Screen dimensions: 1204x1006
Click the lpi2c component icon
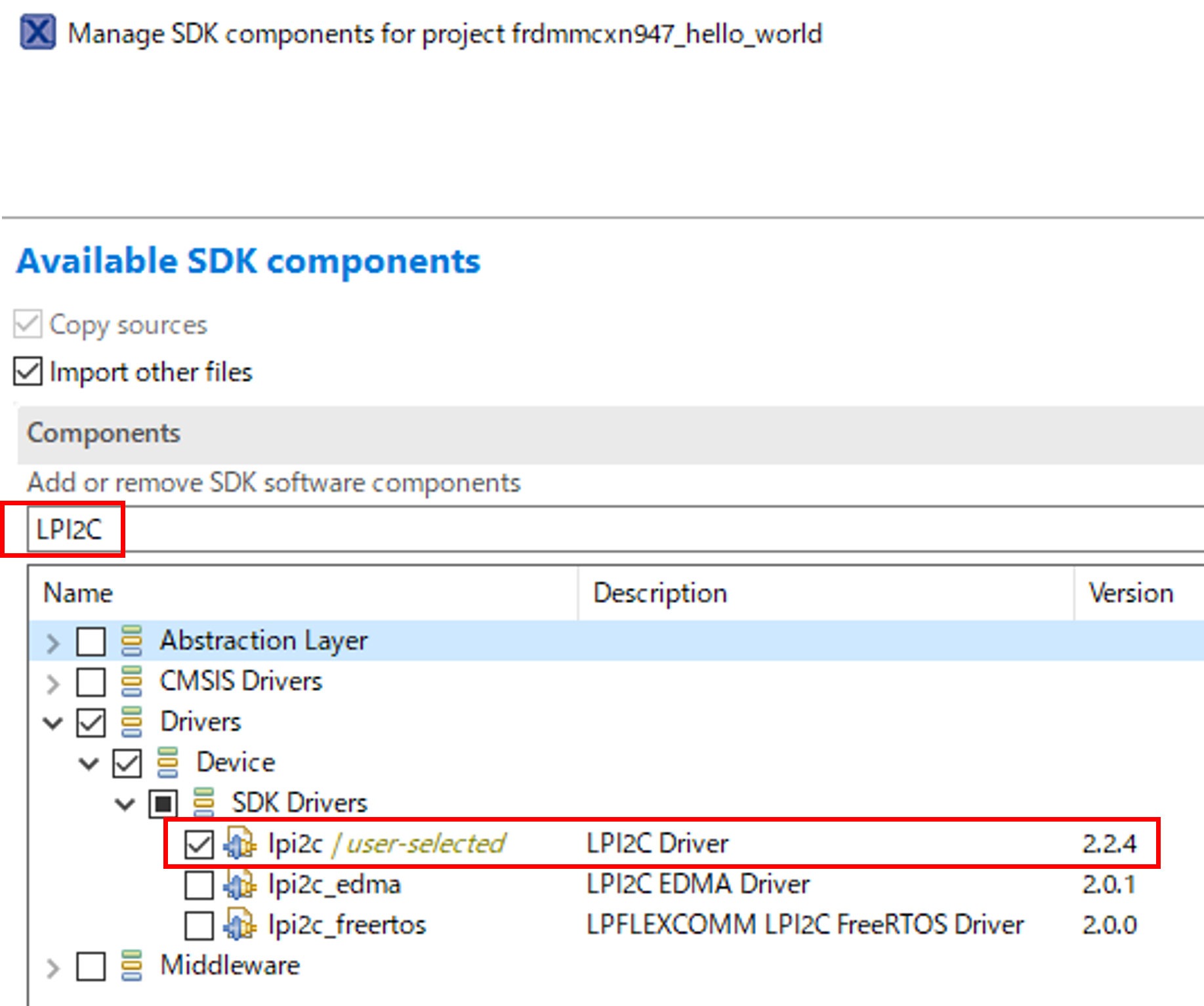click(x=239, y=843)
